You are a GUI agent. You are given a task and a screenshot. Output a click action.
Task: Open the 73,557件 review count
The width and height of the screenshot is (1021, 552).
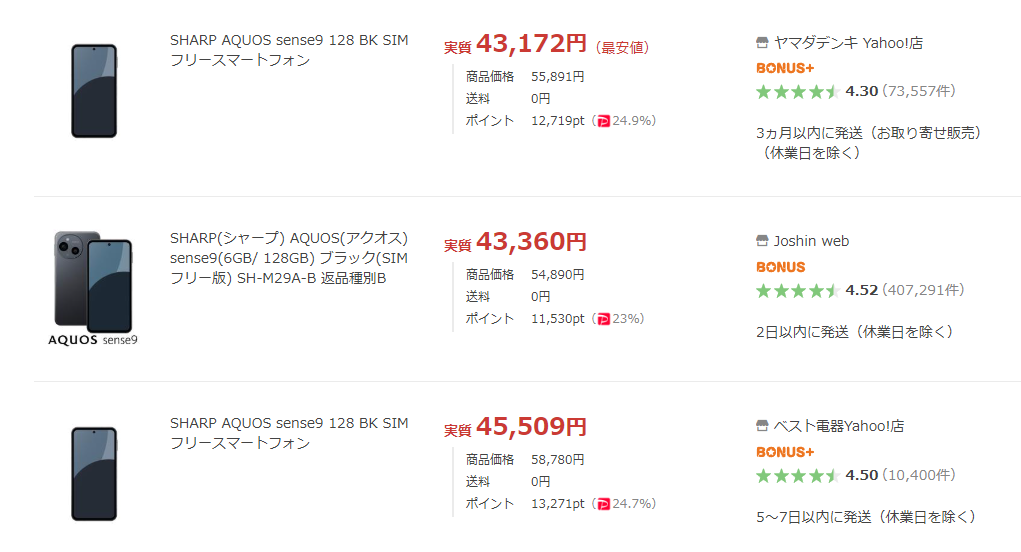[x=919, y=92]
